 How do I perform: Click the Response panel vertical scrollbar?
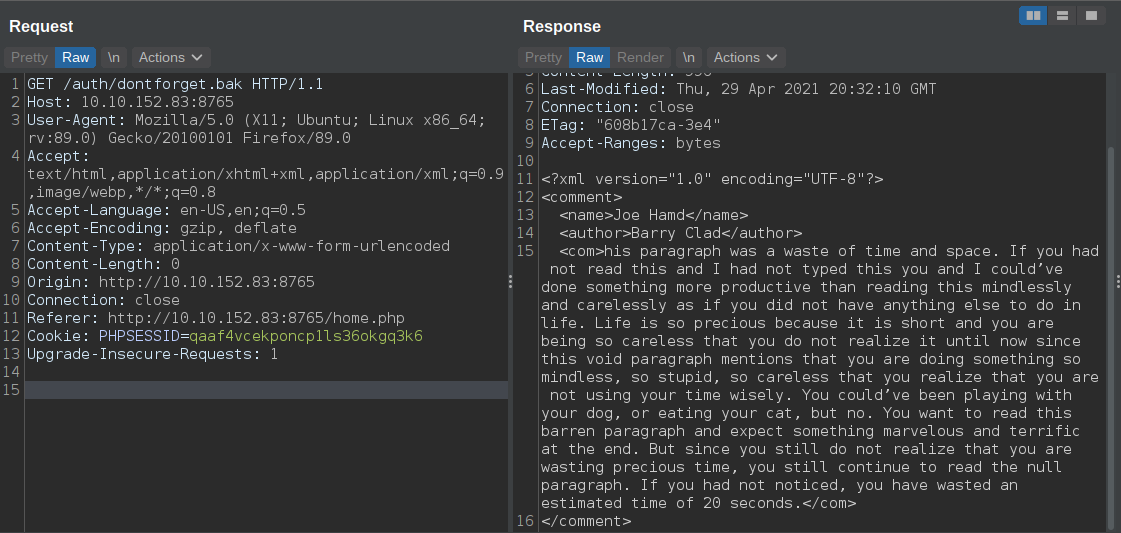click(x=1110, y=336)
